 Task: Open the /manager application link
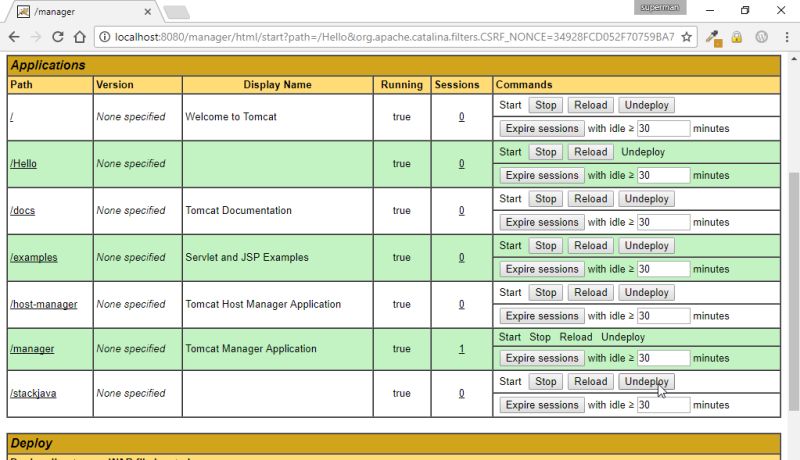point(32,349)
